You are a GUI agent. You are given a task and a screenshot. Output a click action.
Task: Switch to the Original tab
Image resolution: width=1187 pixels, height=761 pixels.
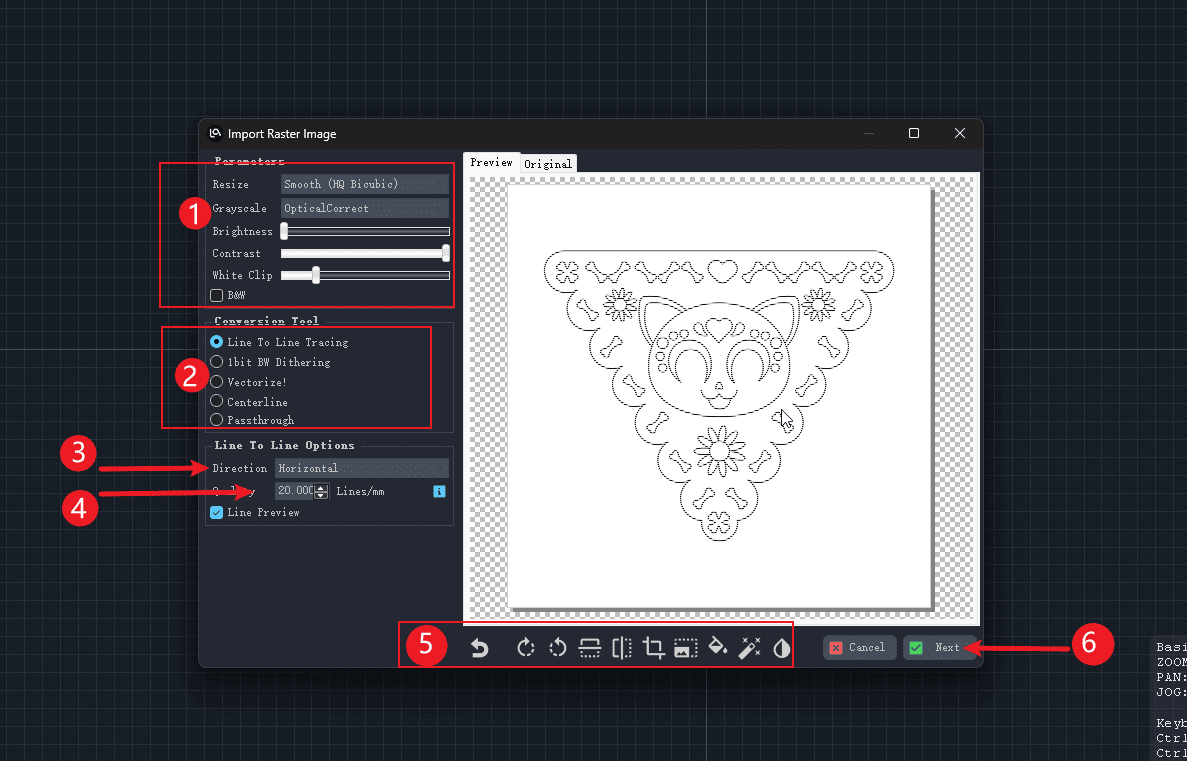(548, 163)
